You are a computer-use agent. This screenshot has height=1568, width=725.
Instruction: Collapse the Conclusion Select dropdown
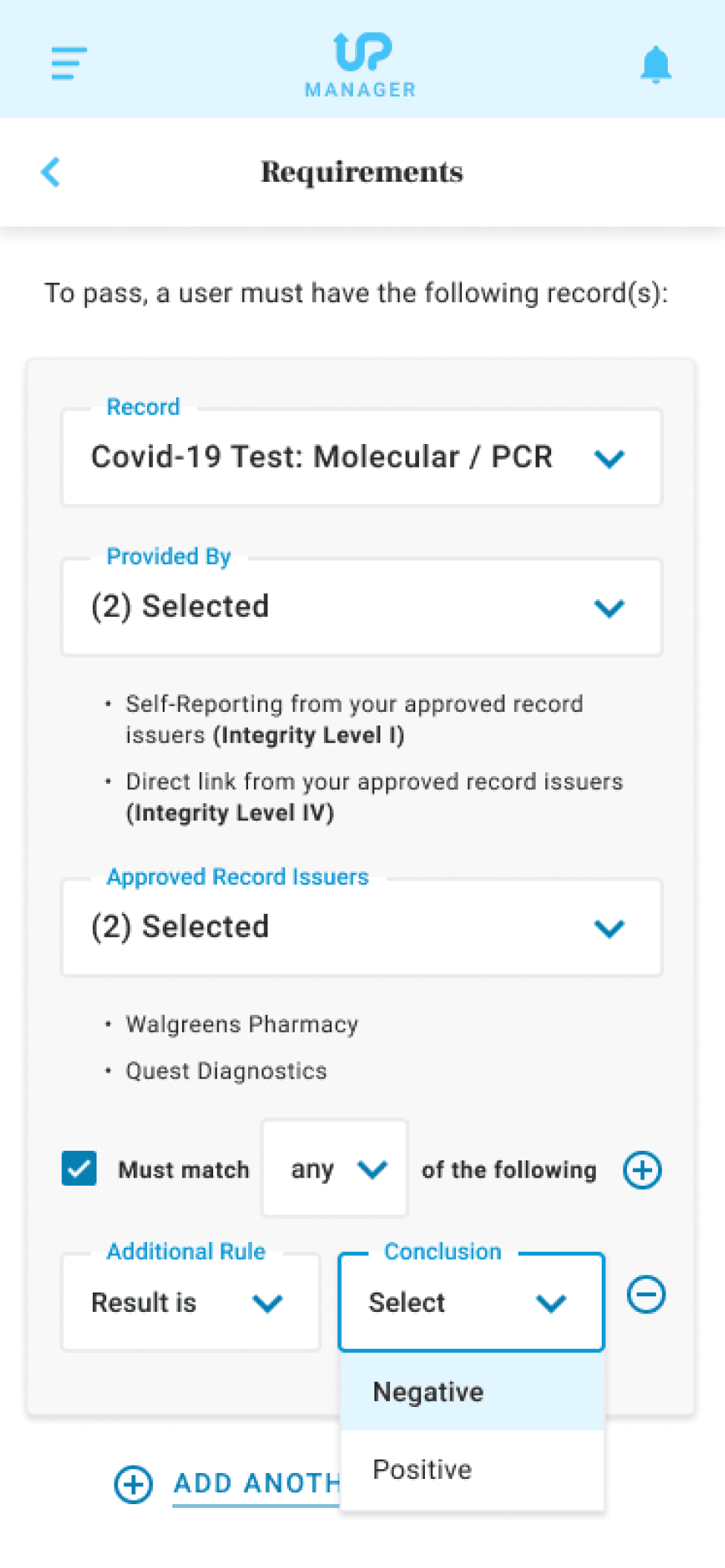[471, 1302]
